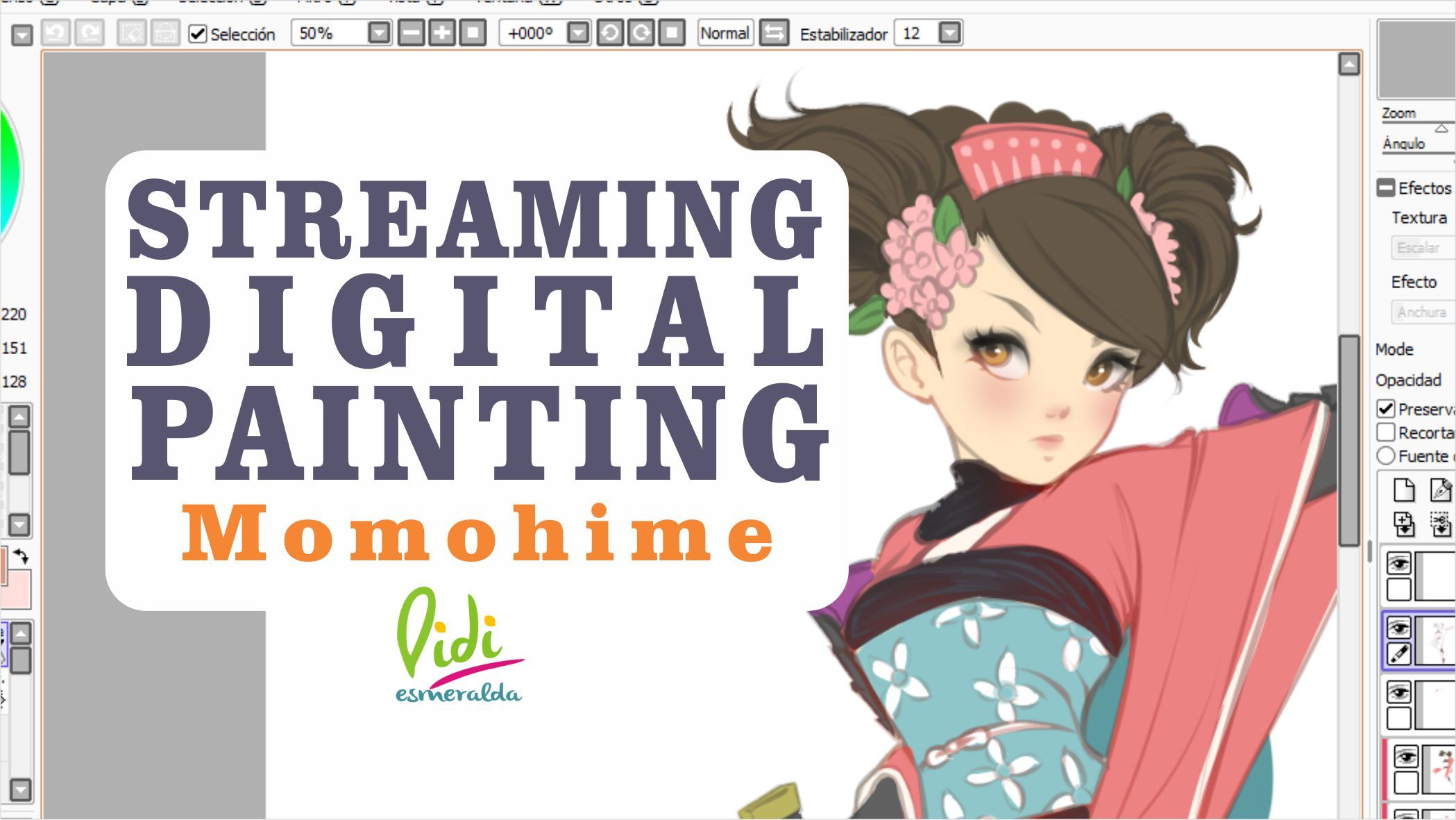Click the Normal view button
1456x820 pixels.
coord(725,33)
